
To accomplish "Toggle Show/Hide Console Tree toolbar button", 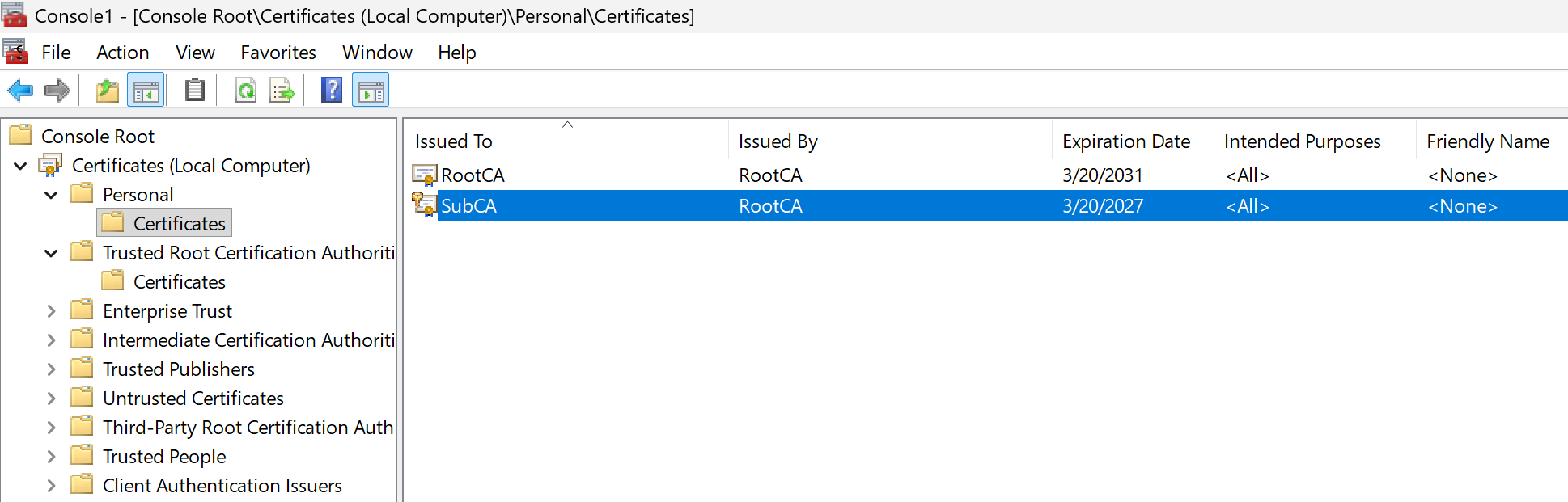I will tap(146, 91).
